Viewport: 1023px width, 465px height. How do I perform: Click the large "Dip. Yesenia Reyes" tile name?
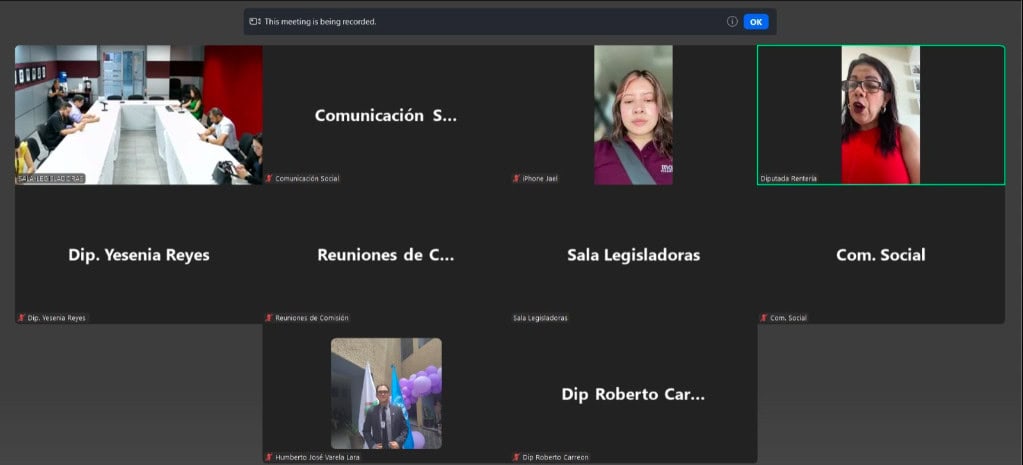coord(139,255)
